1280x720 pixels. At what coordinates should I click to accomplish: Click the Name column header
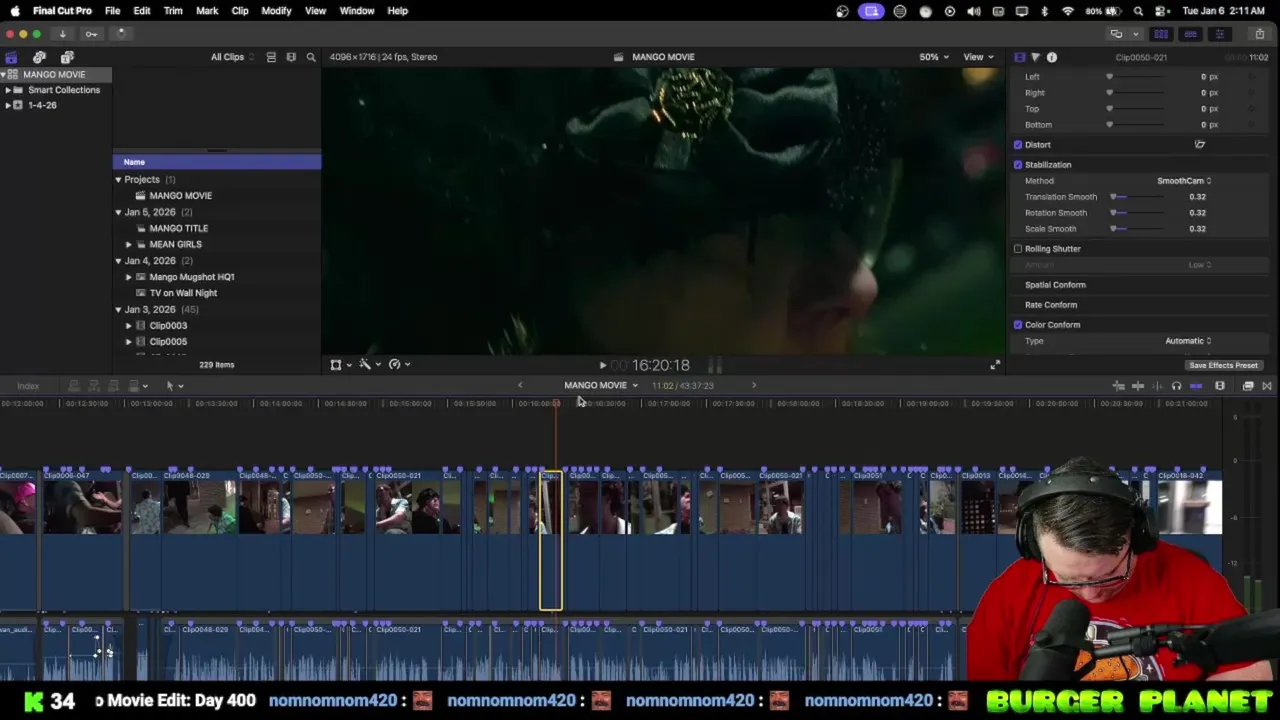click(217, 162)
